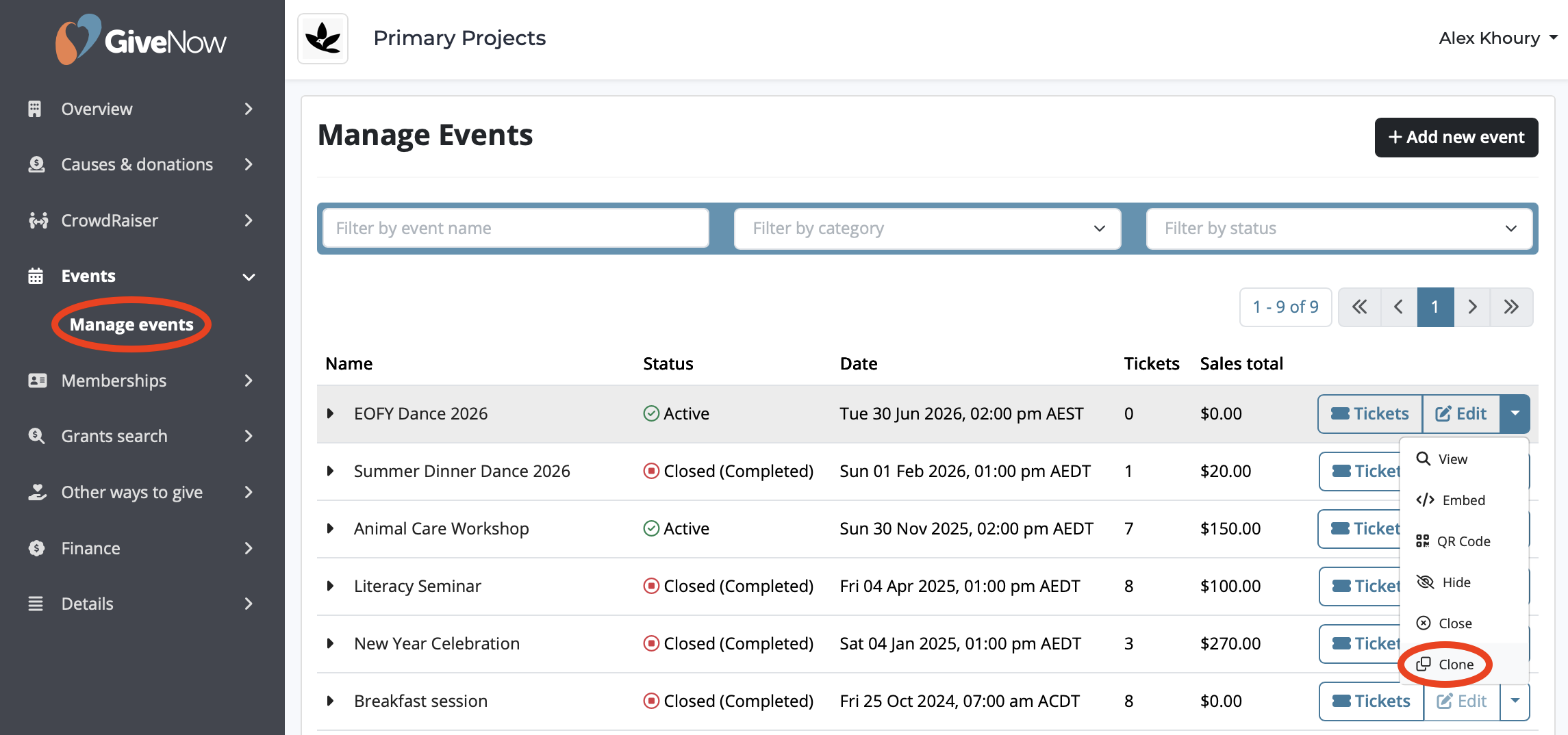
Task: Edit the Breakfast session event
Action: (1462, 701)
